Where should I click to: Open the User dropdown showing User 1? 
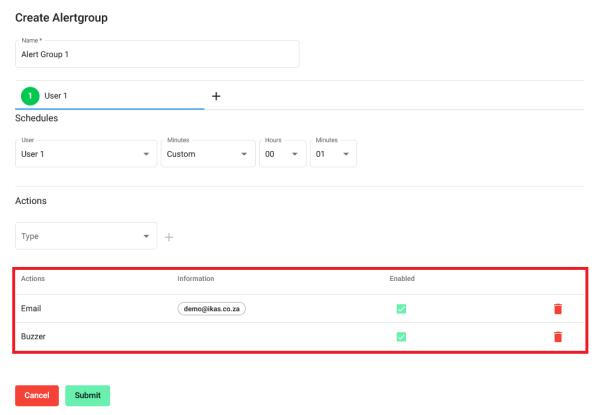click(x=86, y=154)
